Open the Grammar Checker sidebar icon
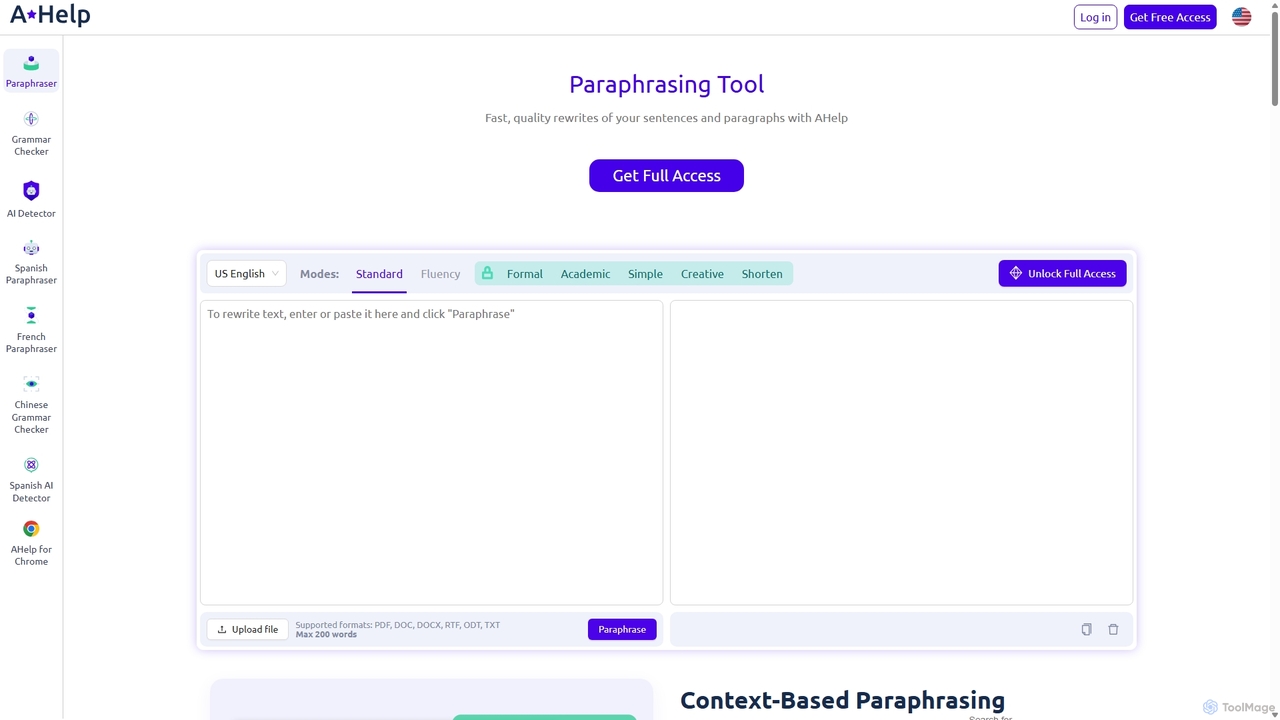 31,119
